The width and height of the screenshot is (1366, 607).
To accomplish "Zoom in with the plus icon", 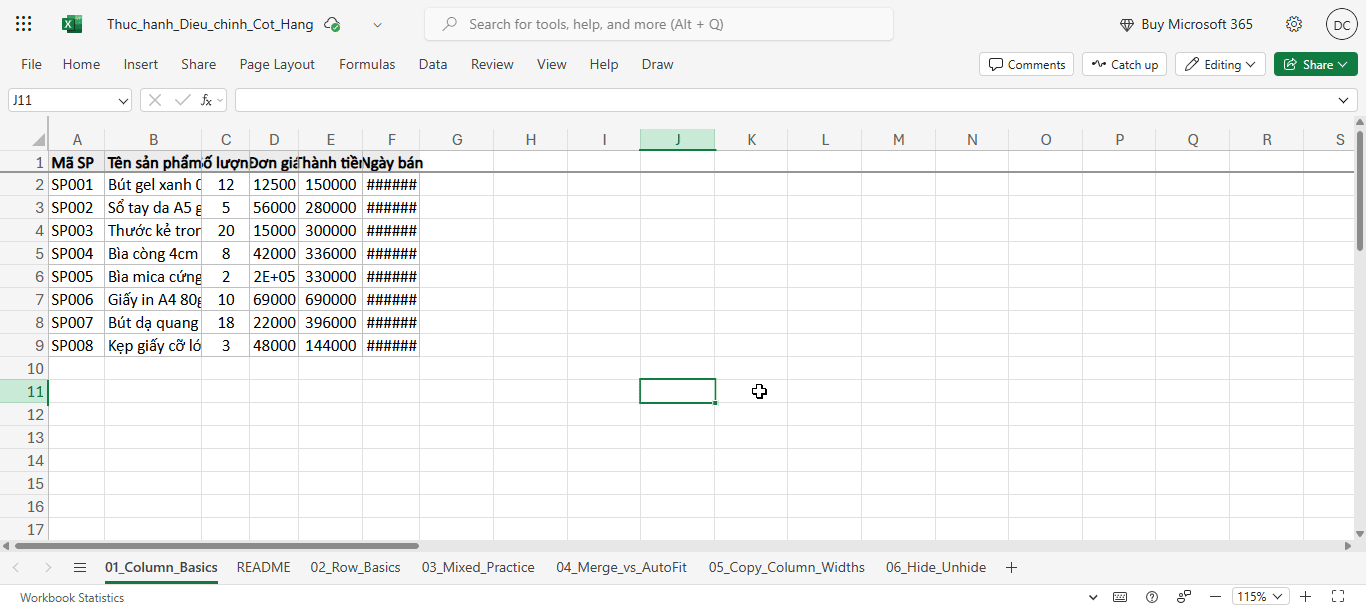I will [x=1306, y=597].
